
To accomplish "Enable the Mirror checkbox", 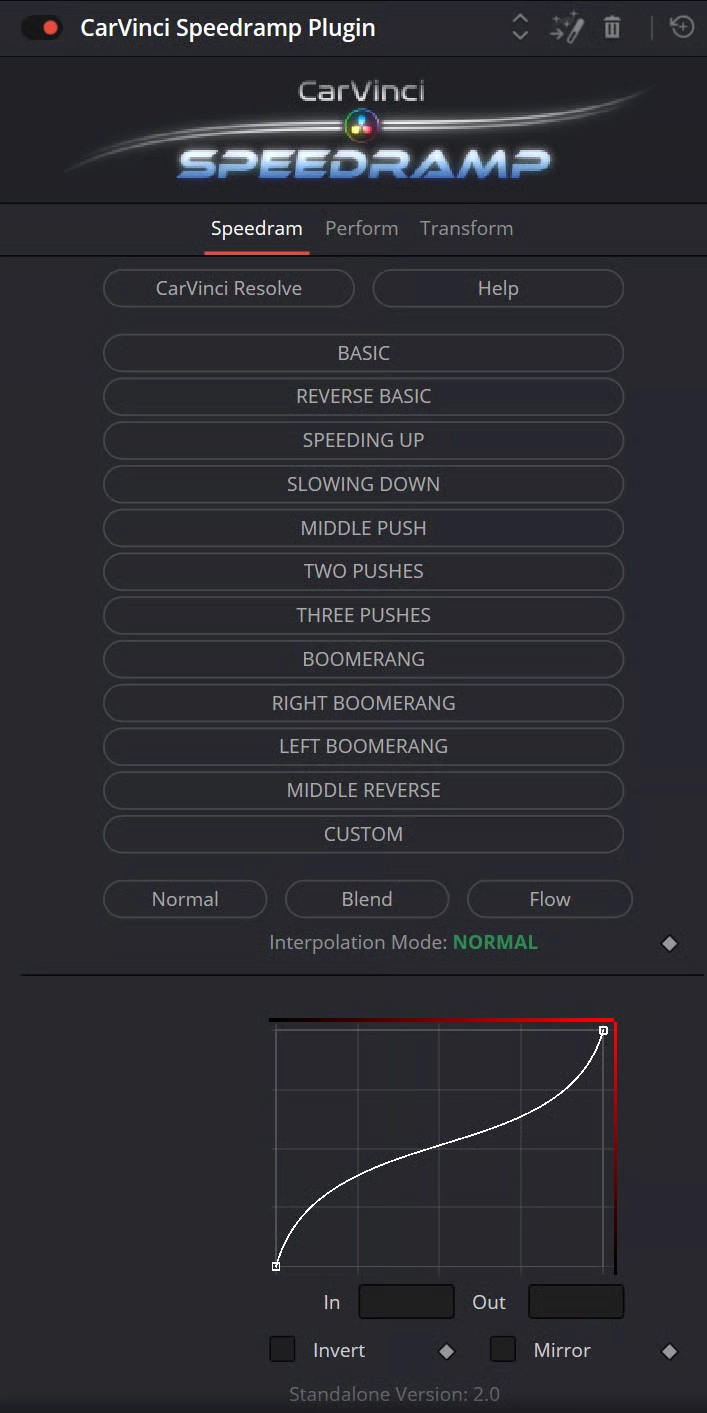I will coord(503,1349).
